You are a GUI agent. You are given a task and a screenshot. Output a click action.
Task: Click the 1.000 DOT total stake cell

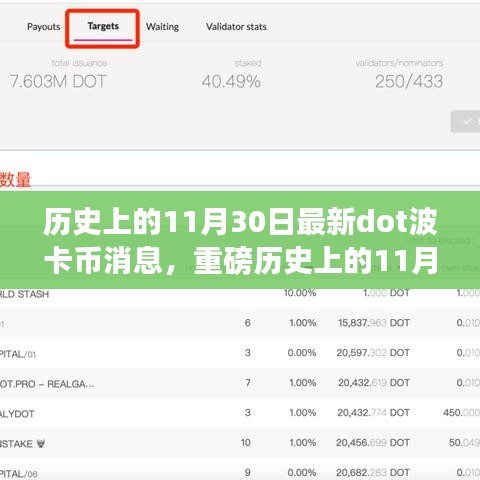pyautogui.click(x=386, y=293)
